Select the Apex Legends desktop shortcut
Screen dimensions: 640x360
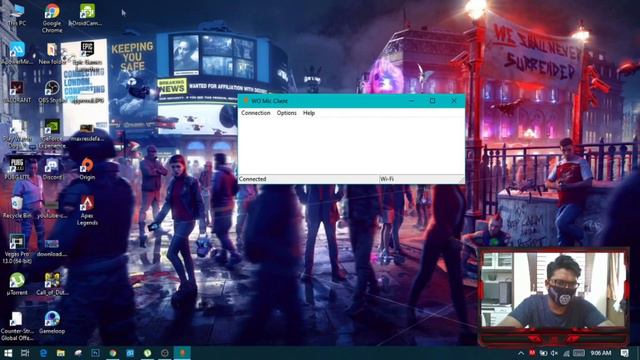(x=87, y=211)
